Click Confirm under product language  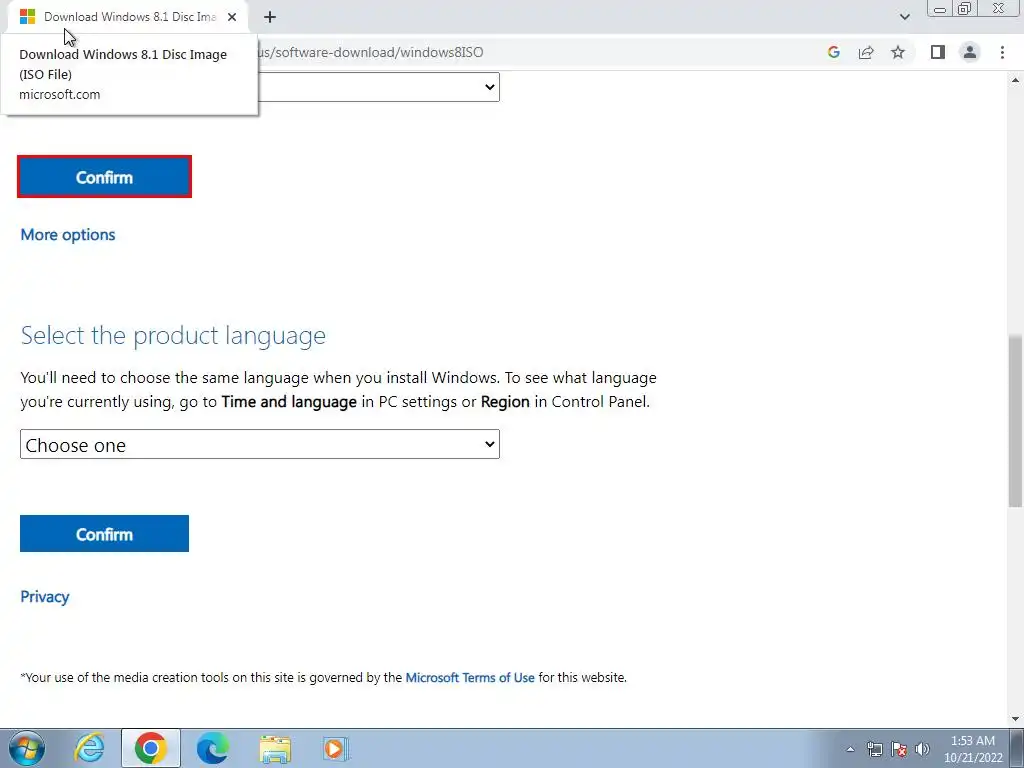pos(104,534)
